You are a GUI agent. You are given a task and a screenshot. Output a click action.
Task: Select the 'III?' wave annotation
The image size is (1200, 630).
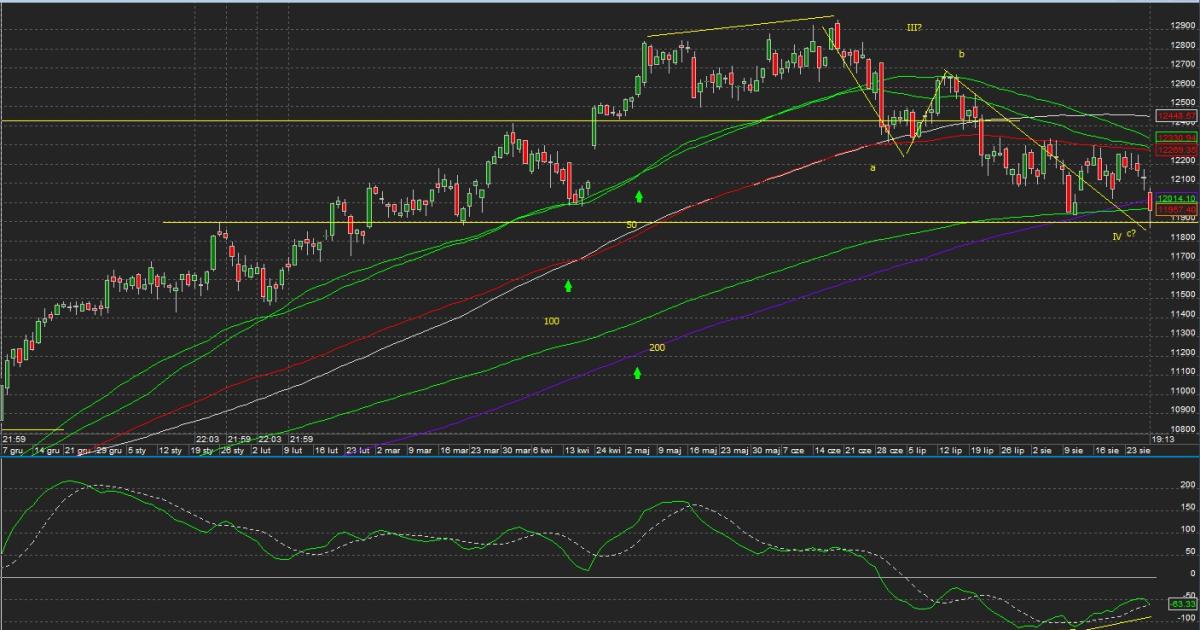[x=913, y=28]
